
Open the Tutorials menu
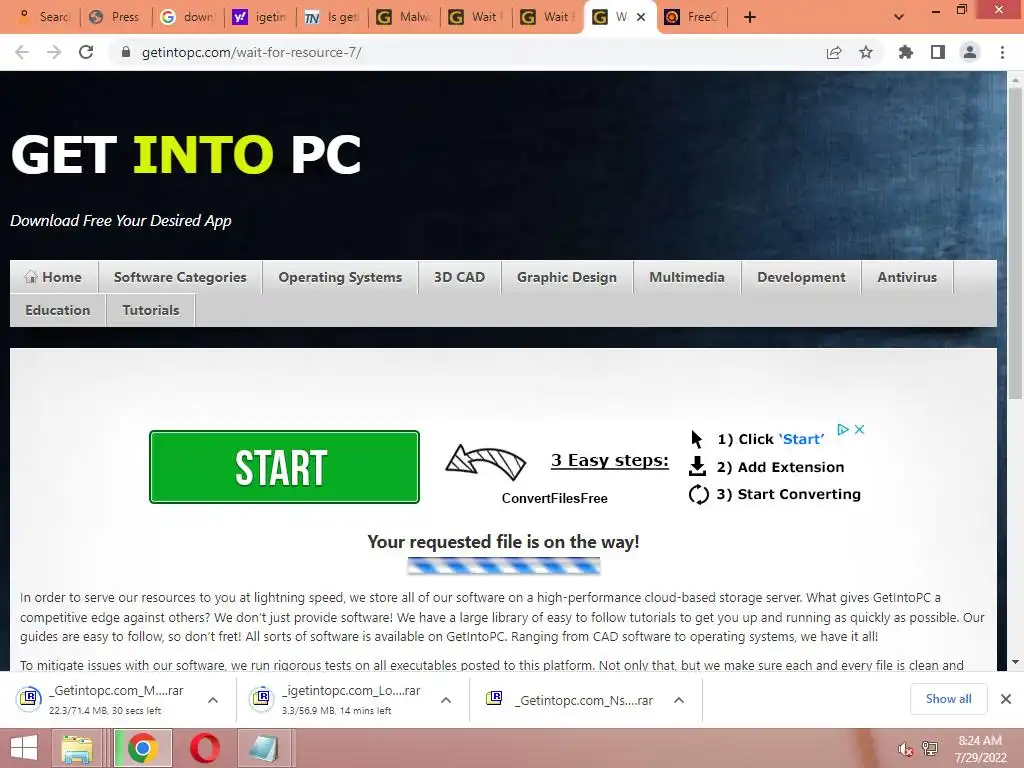[151, 310]
